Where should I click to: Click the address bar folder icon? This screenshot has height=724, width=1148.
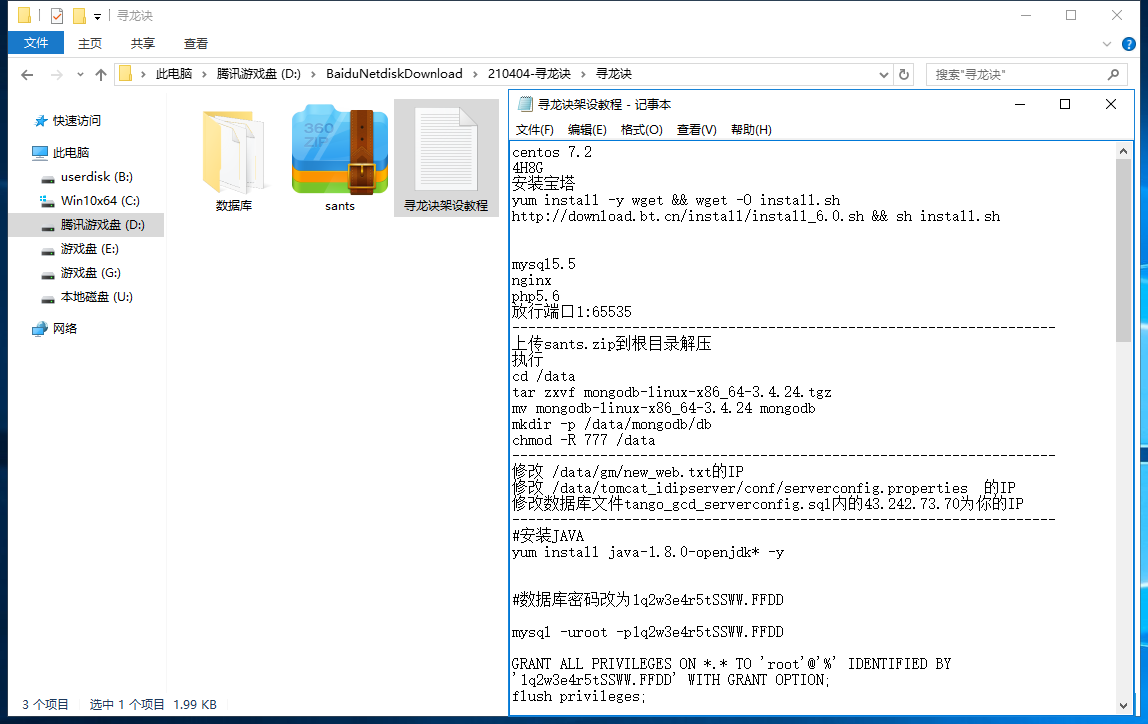click(x=126, y=74)
